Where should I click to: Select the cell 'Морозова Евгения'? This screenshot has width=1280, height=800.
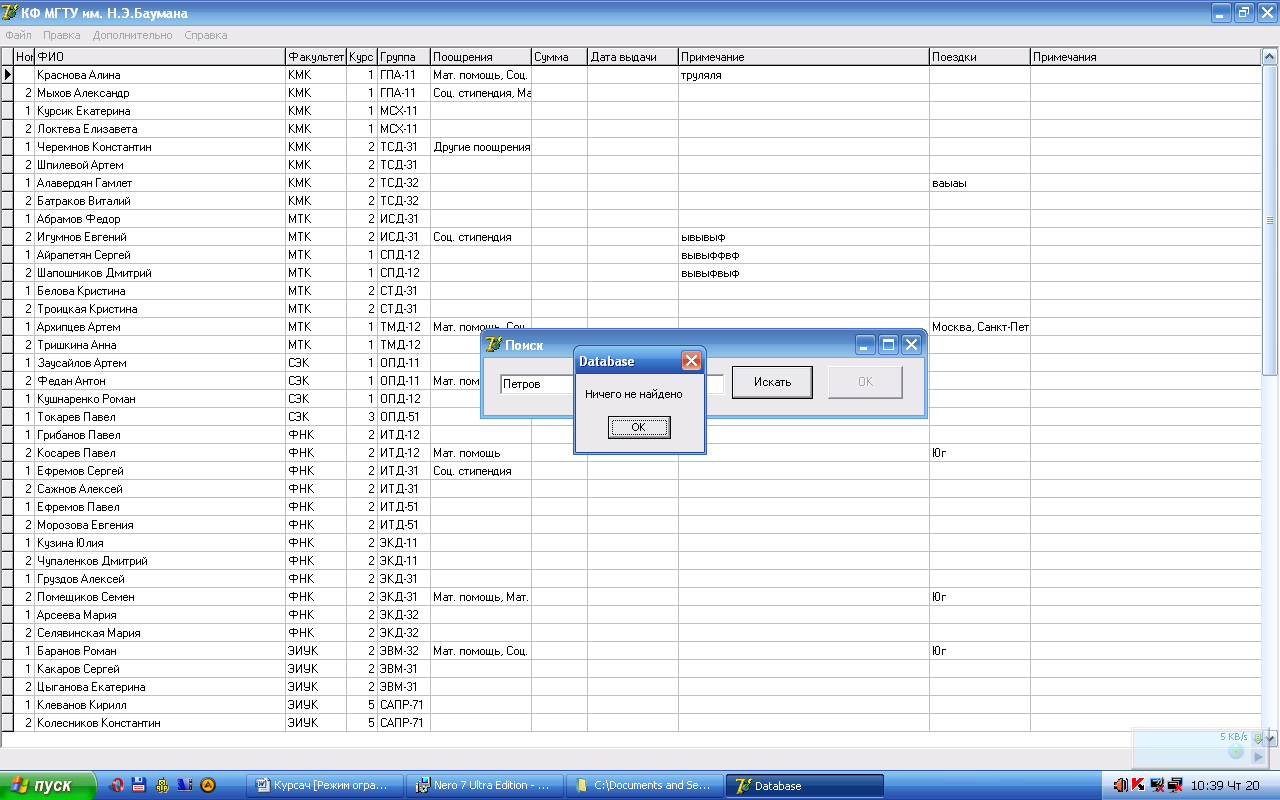[x=160, y=525]
